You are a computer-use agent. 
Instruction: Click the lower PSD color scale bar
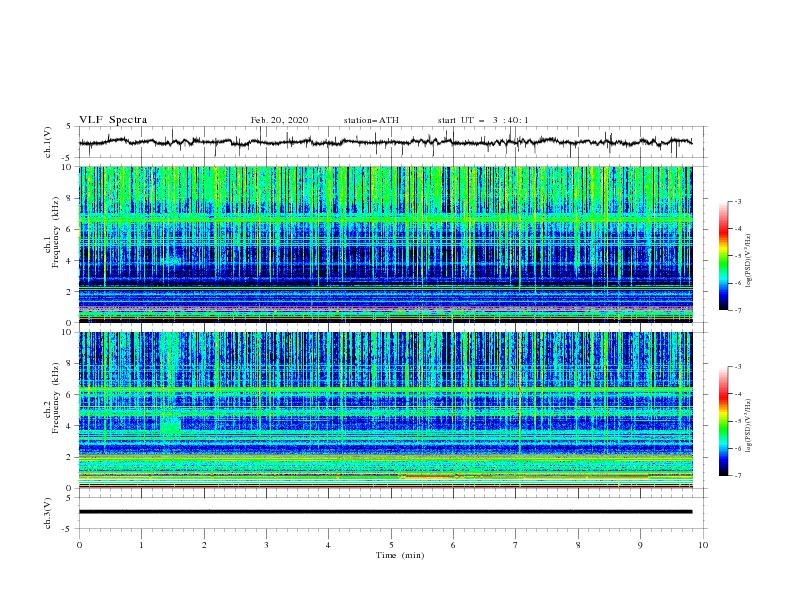pos(723,421)
